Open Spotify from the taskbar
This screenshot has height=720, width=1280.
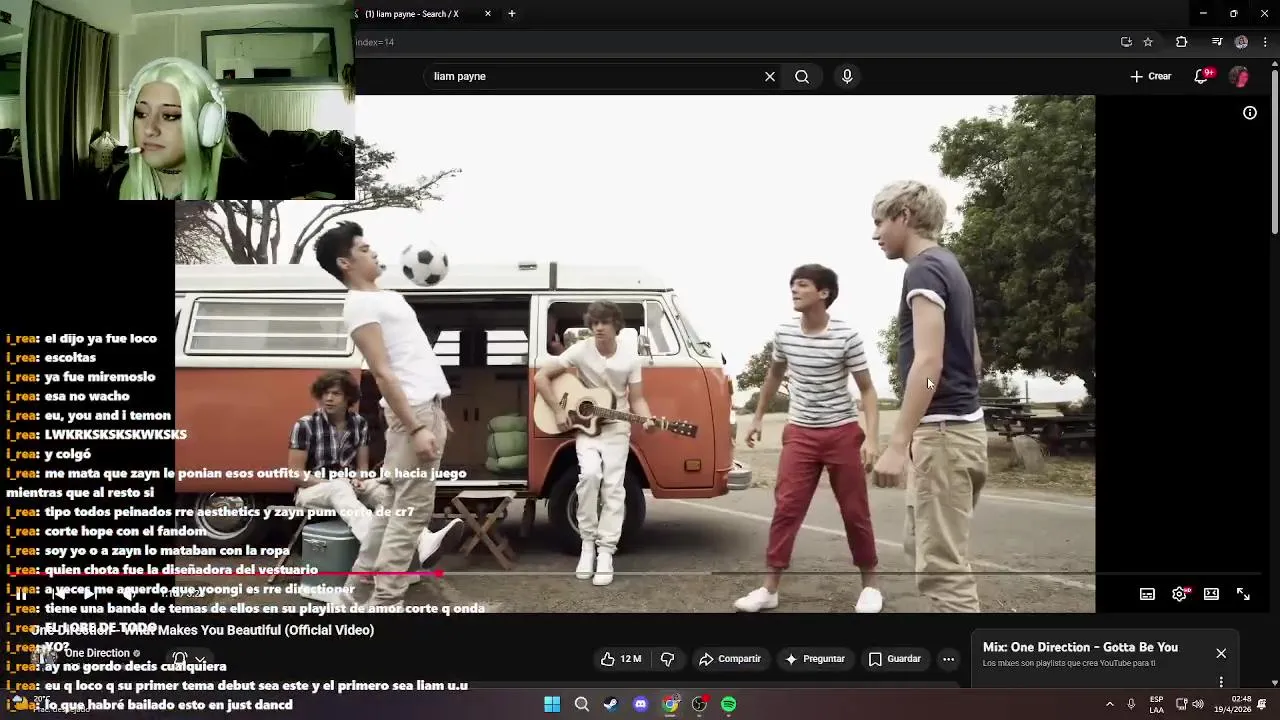[x=729, y=704]
